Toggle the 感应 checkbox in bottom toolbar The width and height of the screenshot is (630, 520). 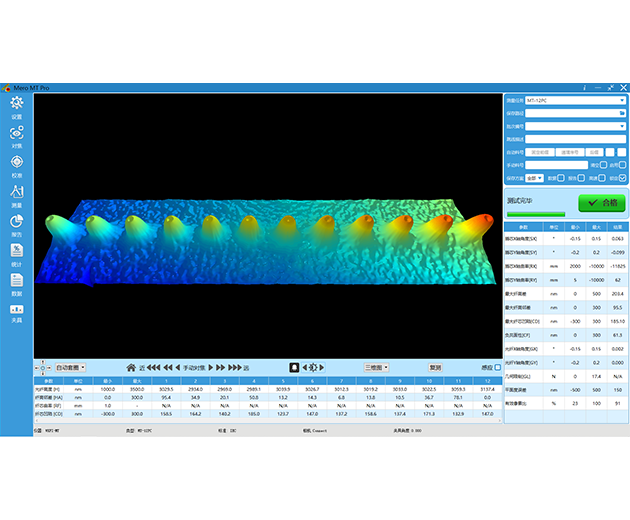498,367
